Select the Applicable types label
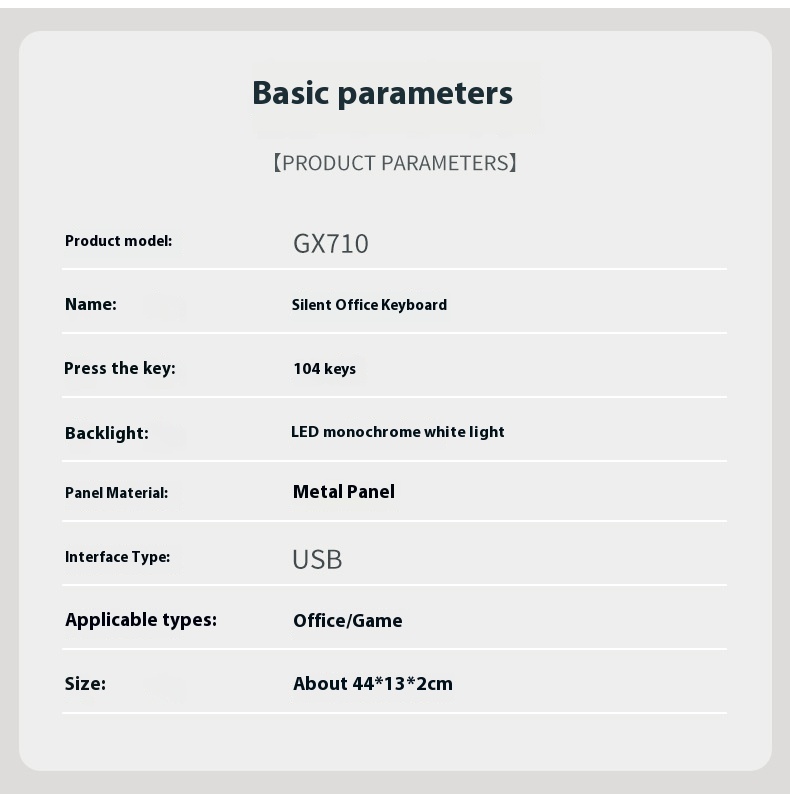This screenshot has height=794, width=790. coord(141,621)
